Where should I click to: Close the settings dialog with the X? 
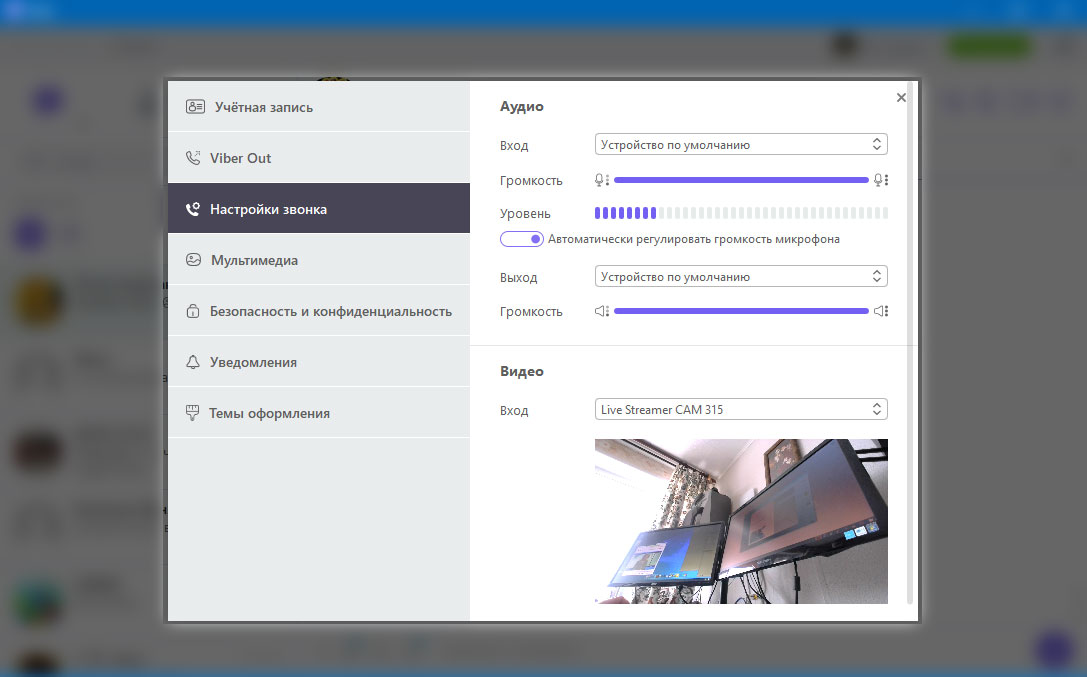tap(901, 98)
